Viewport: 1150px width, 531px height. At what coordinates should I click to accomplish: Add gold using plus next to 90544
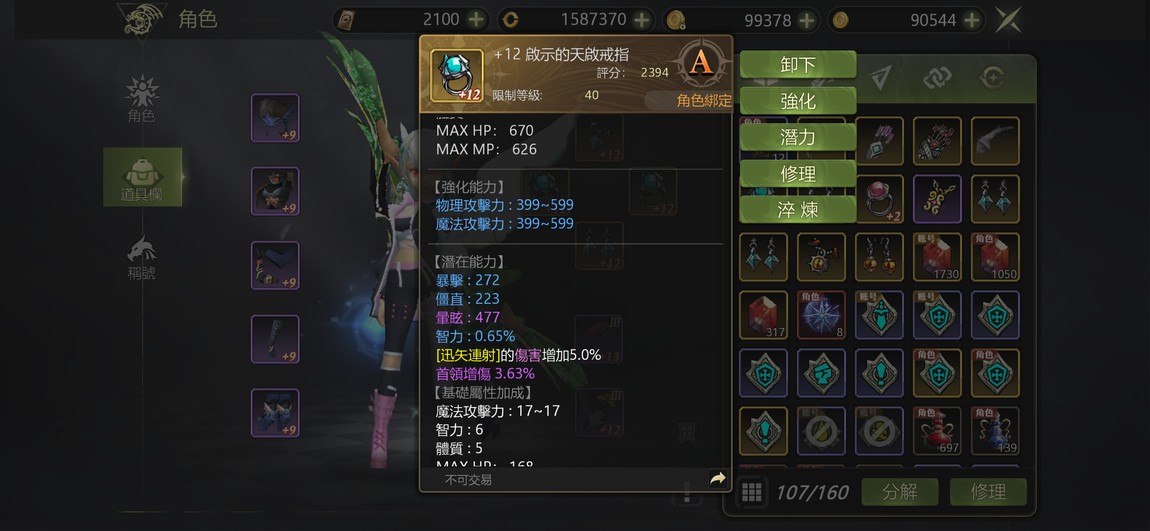point(972,20)
